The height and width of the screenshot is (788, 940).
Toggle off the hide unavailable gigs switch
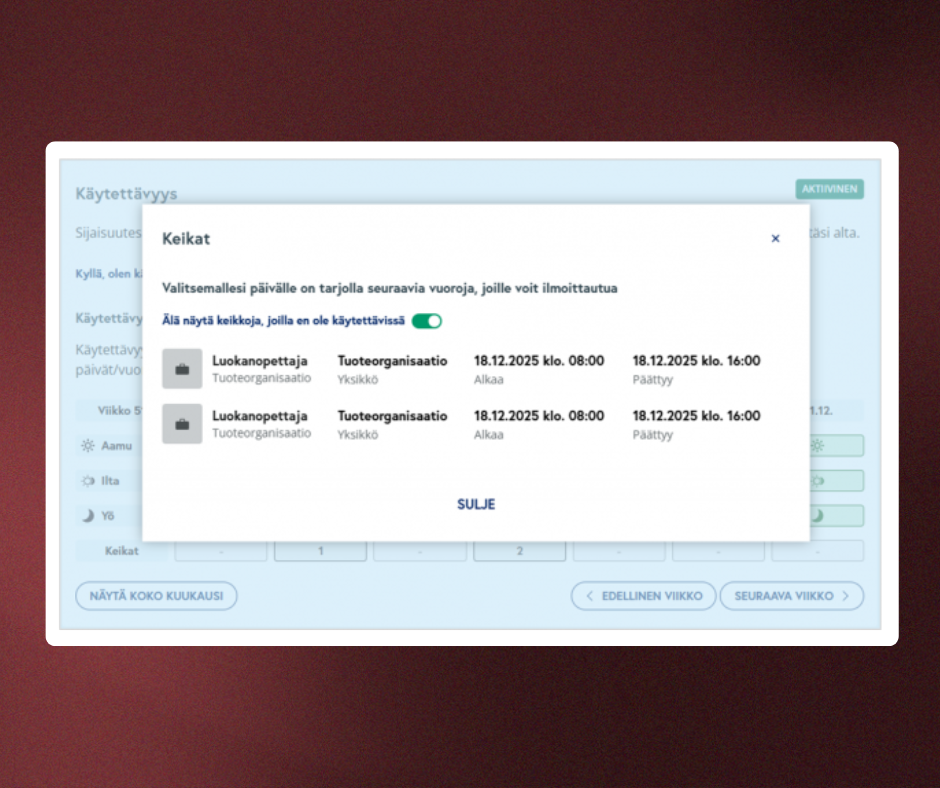(x=427, y=321)
